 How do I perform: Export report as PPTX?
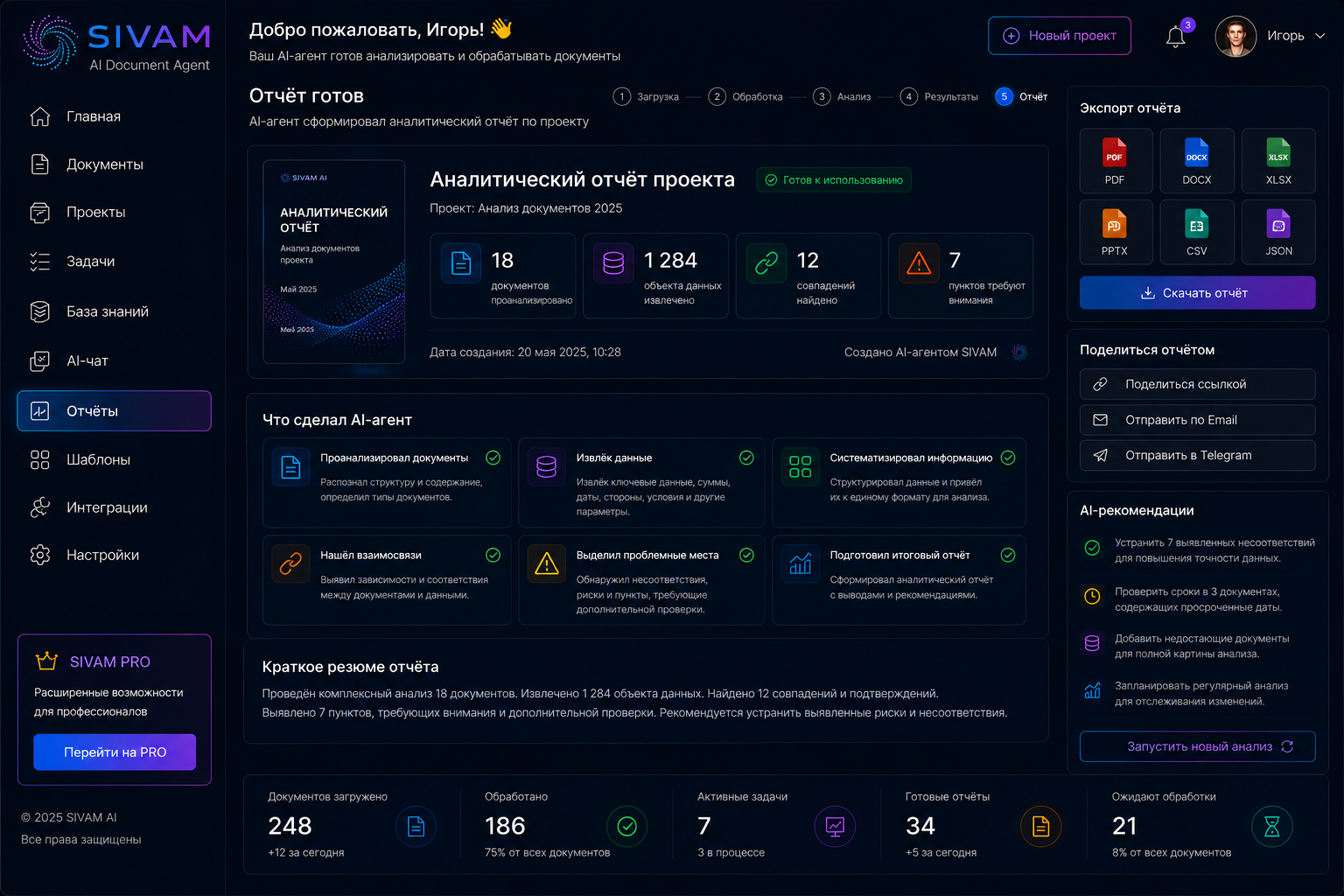tap(1115, 232)
